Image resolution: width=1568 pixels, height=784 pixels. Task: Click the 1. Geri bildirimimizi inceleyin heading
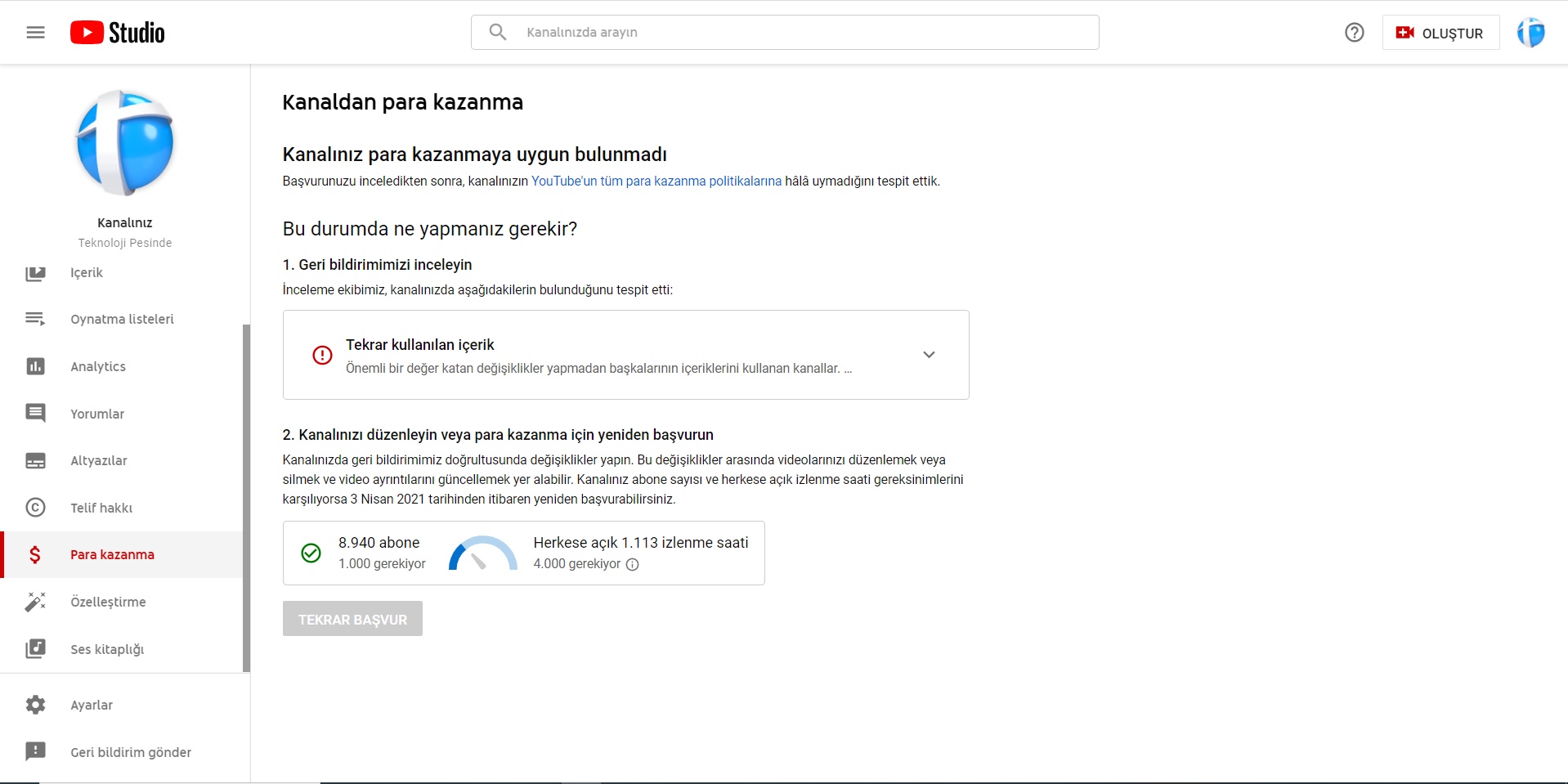[377, 265]
